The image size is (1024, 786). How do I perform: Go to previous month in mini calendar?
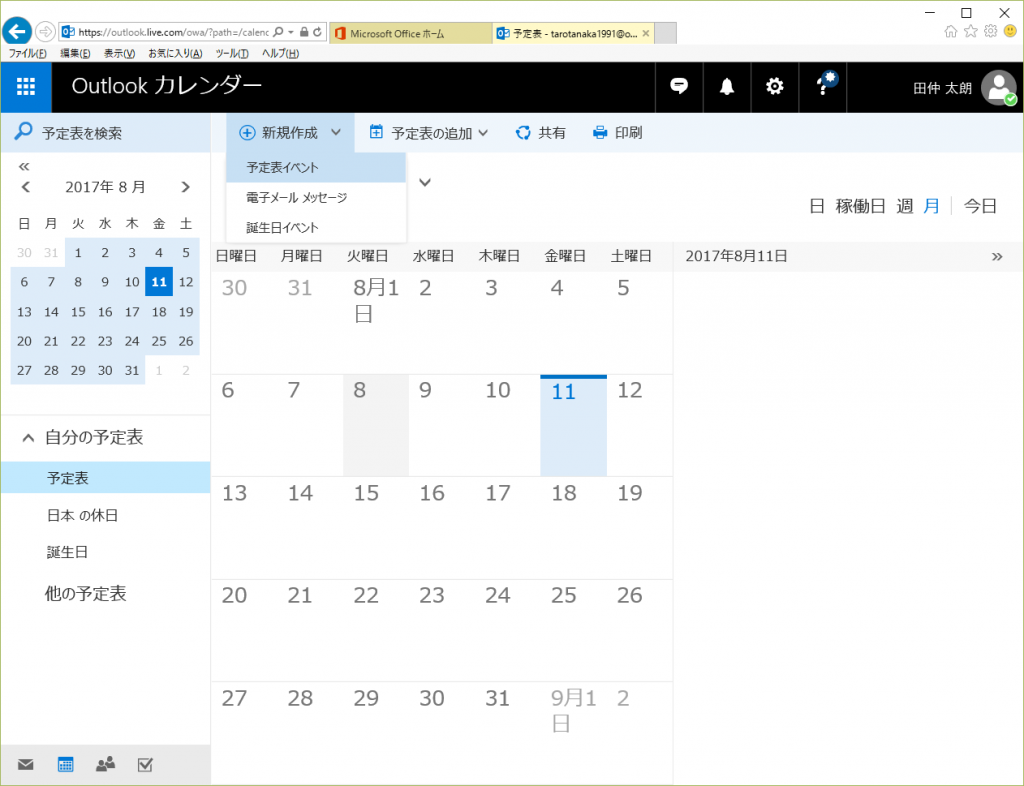click(x=26, y=187)
